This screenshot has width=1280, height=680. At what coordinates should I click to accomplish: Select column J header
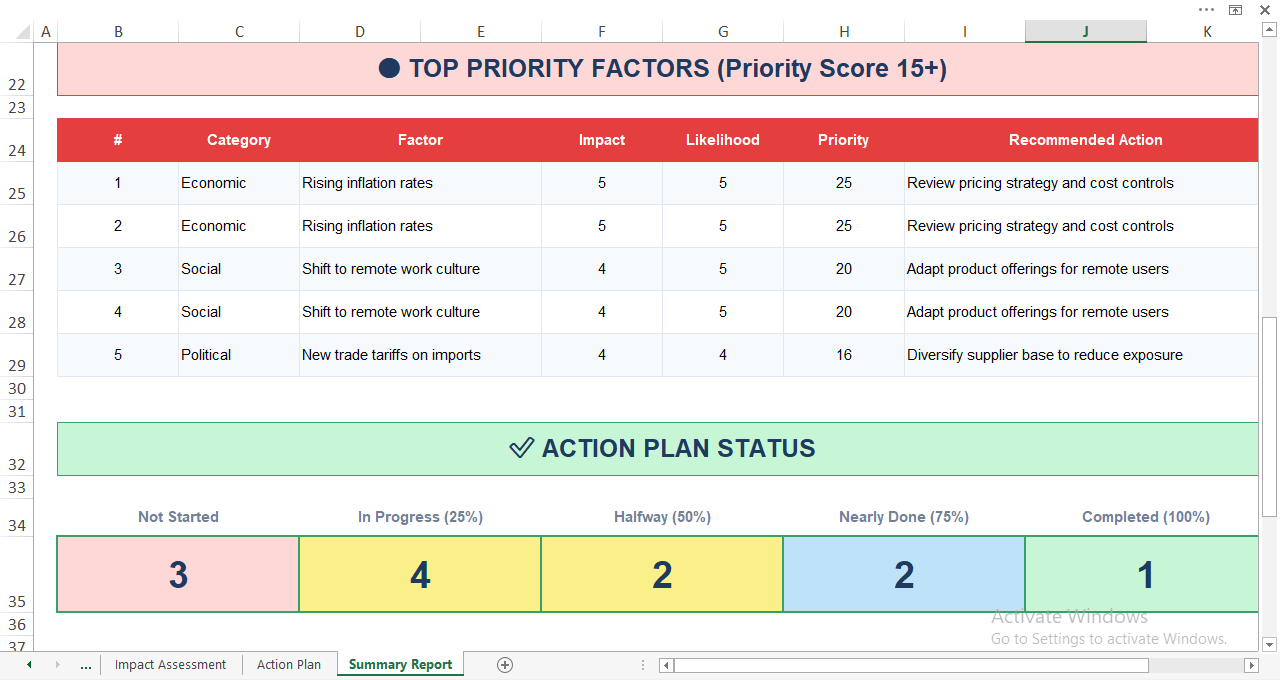1086,32
